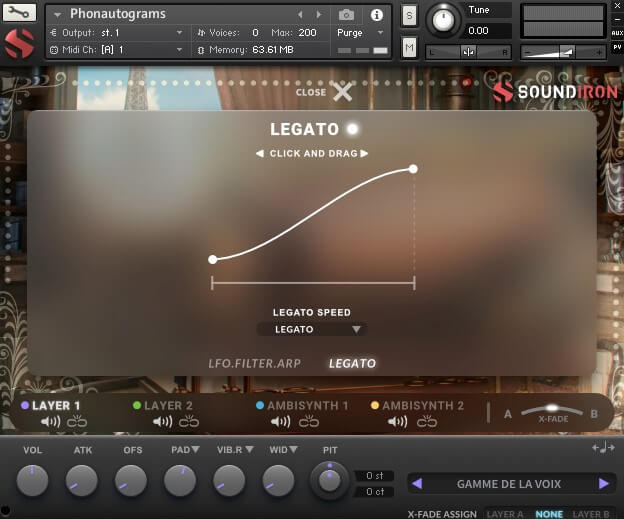The width and height of the screenshot is (624, 519).
Task: Click the CLOSE text label
Action: (x=311, y=92)
